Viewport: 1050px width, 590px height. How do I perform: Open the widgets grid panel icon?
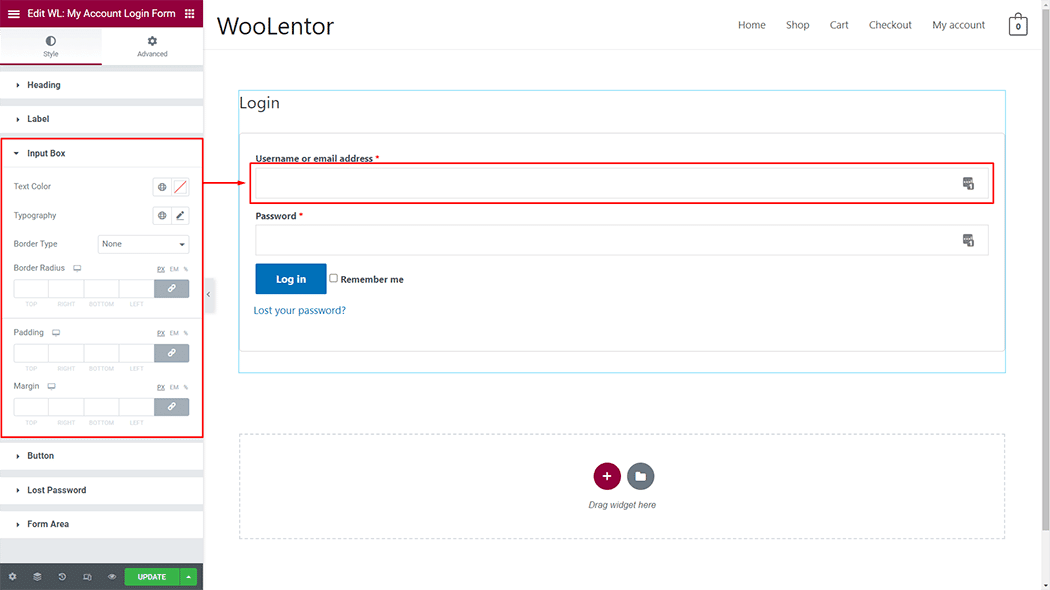point(190,14)
